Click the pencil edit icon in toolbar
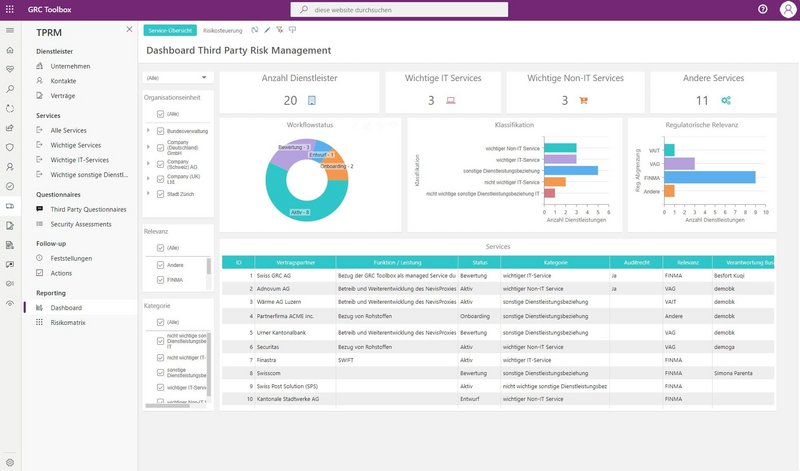Viewport: 800px width, 471px height. [267, 30]
